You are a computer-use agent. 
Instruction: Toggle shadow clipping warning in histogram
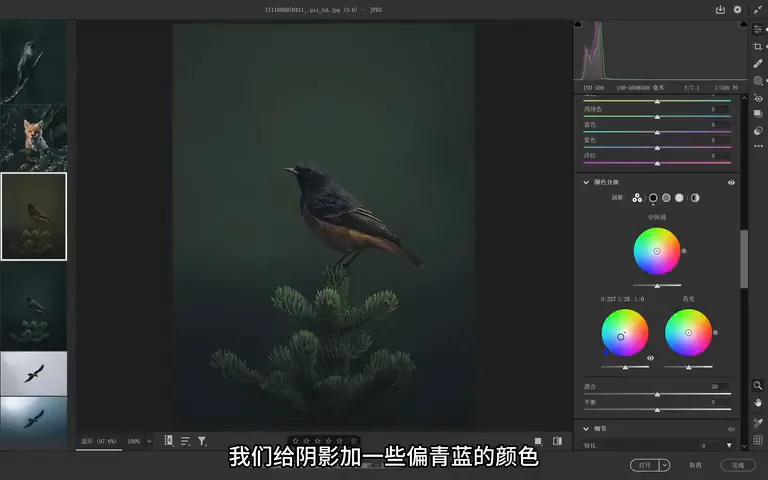point(578,24)
